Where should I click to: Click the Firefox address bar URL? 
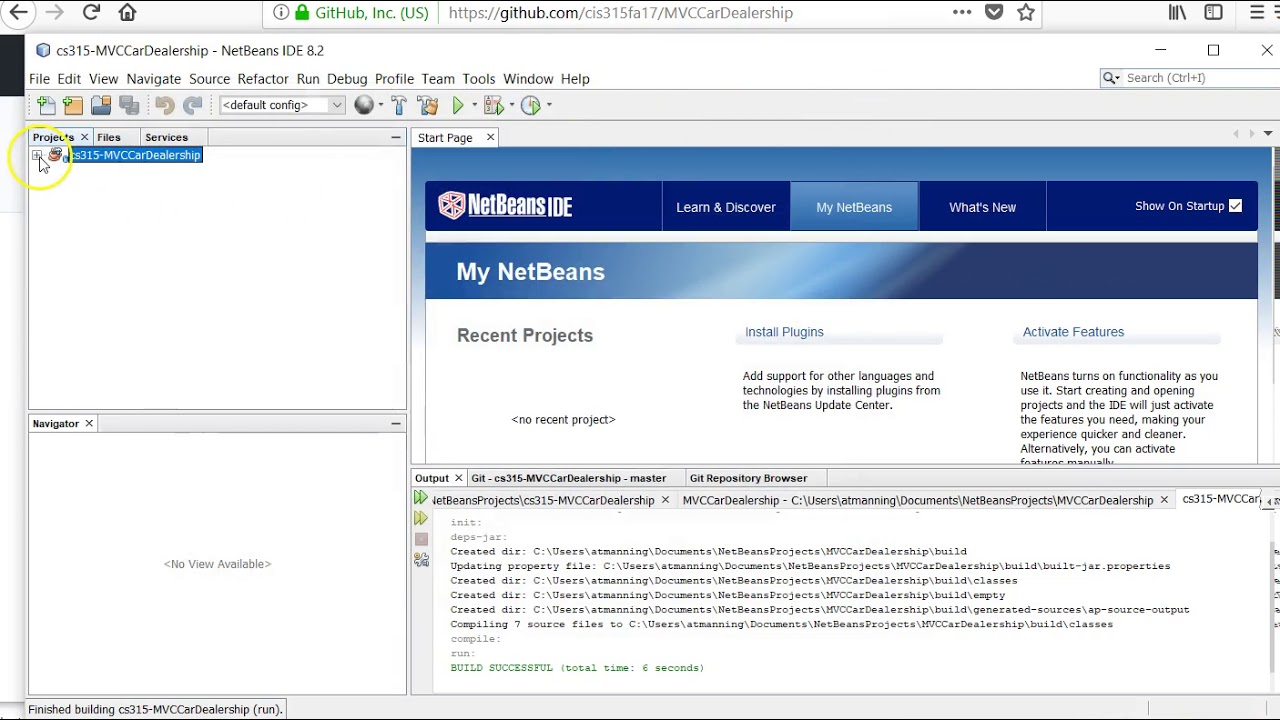pos(620,13)
